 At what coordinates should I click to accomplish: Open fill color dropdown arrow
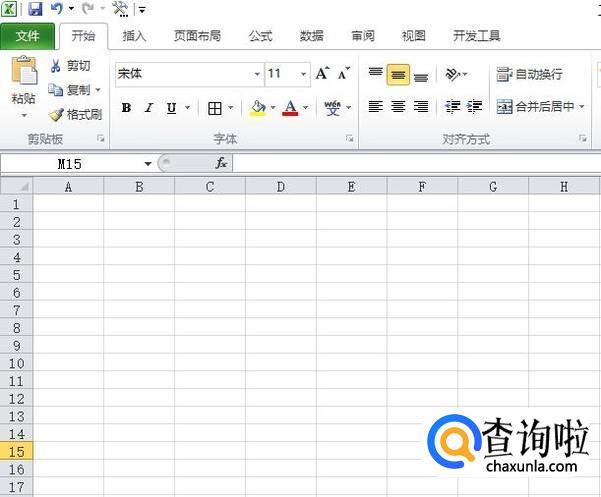[x=273, y=108]
